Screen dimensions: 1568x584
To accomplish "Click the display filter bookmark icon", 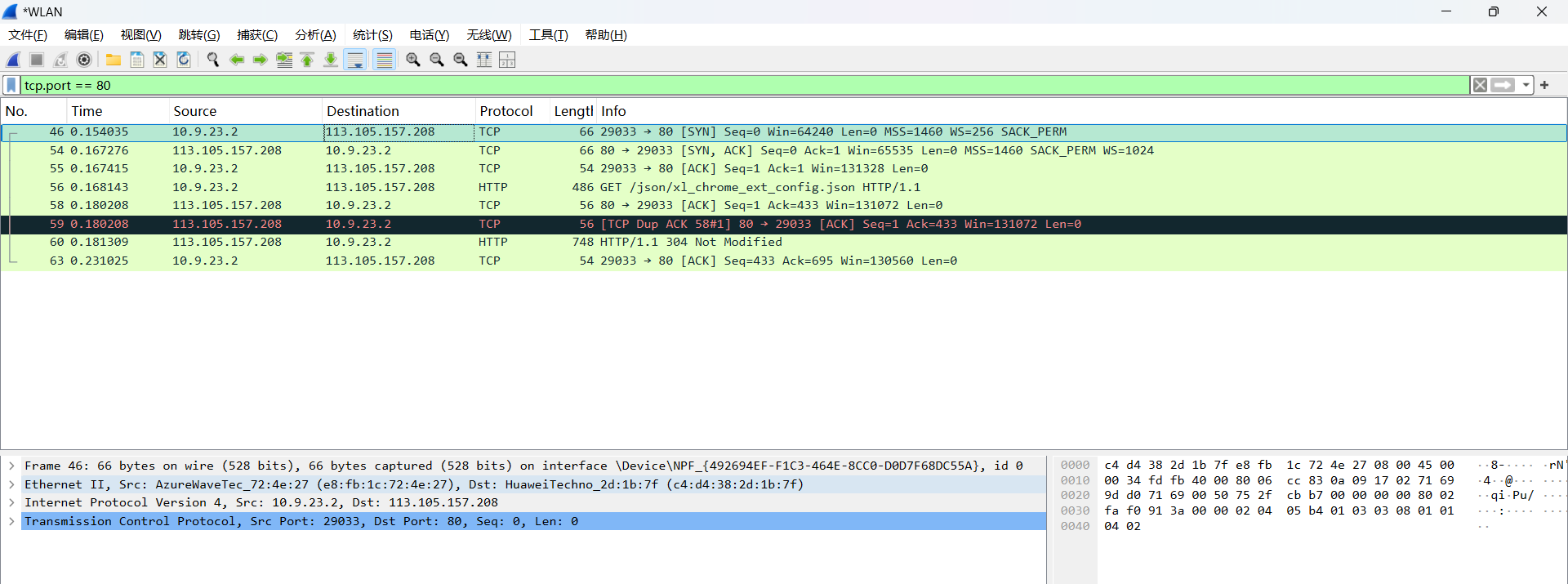I will click(11, 85).
